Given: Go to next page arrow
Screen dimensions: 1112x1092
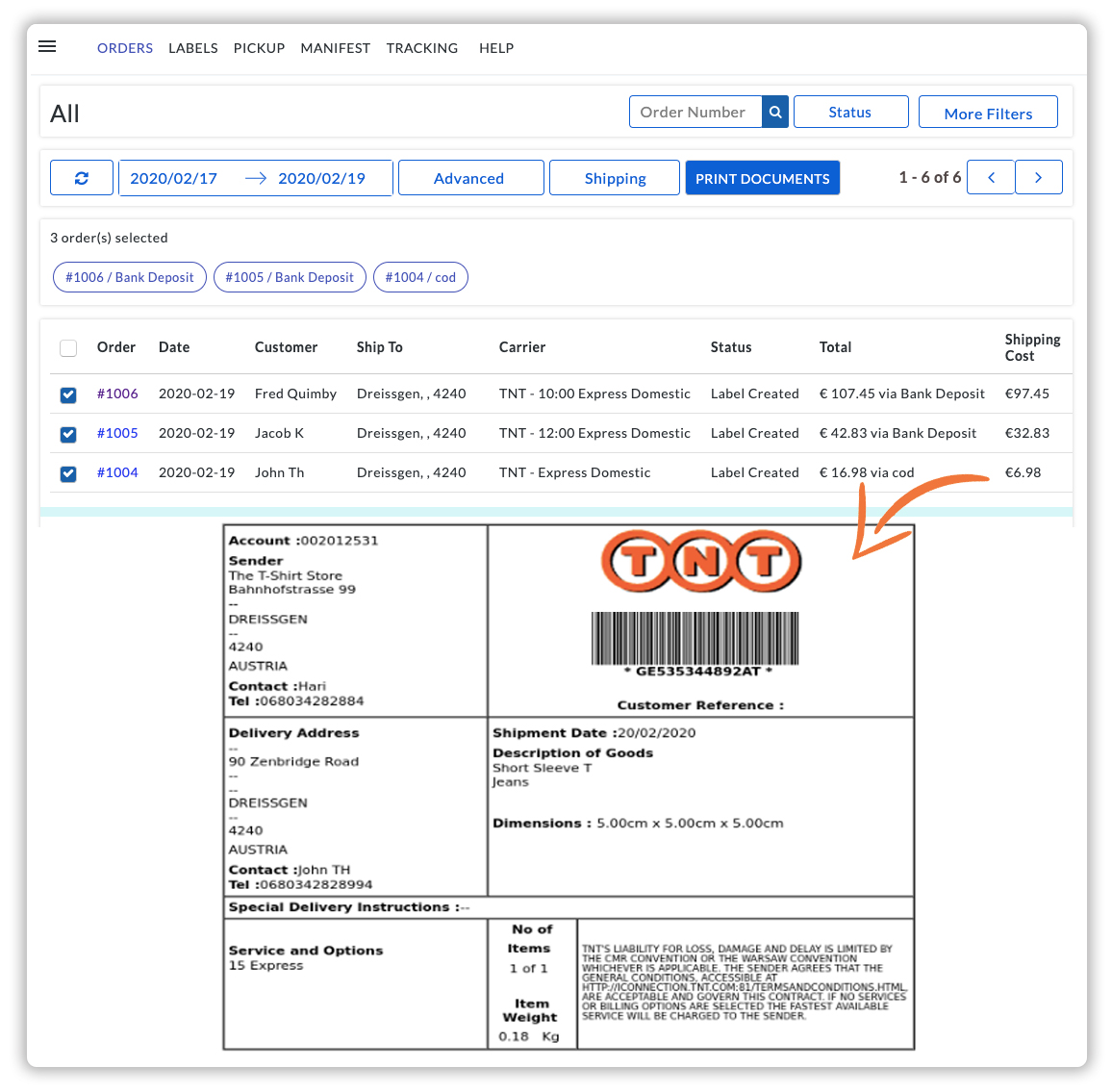Looking at the screenshot, I should coord(1038,177).
